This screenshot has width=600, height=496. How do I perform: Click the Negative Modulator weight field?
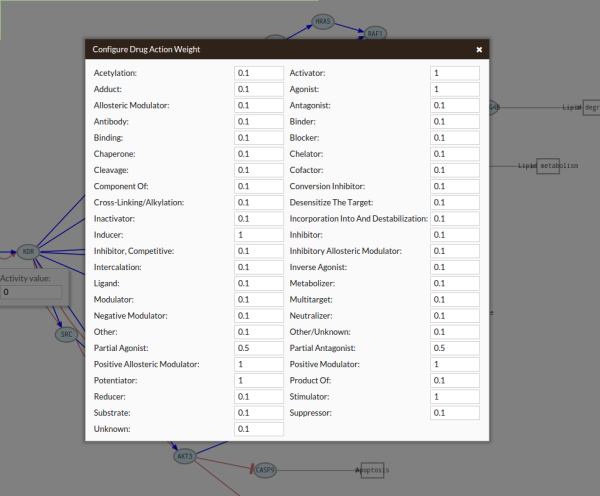pyautogui.click(x=259, y=316)
